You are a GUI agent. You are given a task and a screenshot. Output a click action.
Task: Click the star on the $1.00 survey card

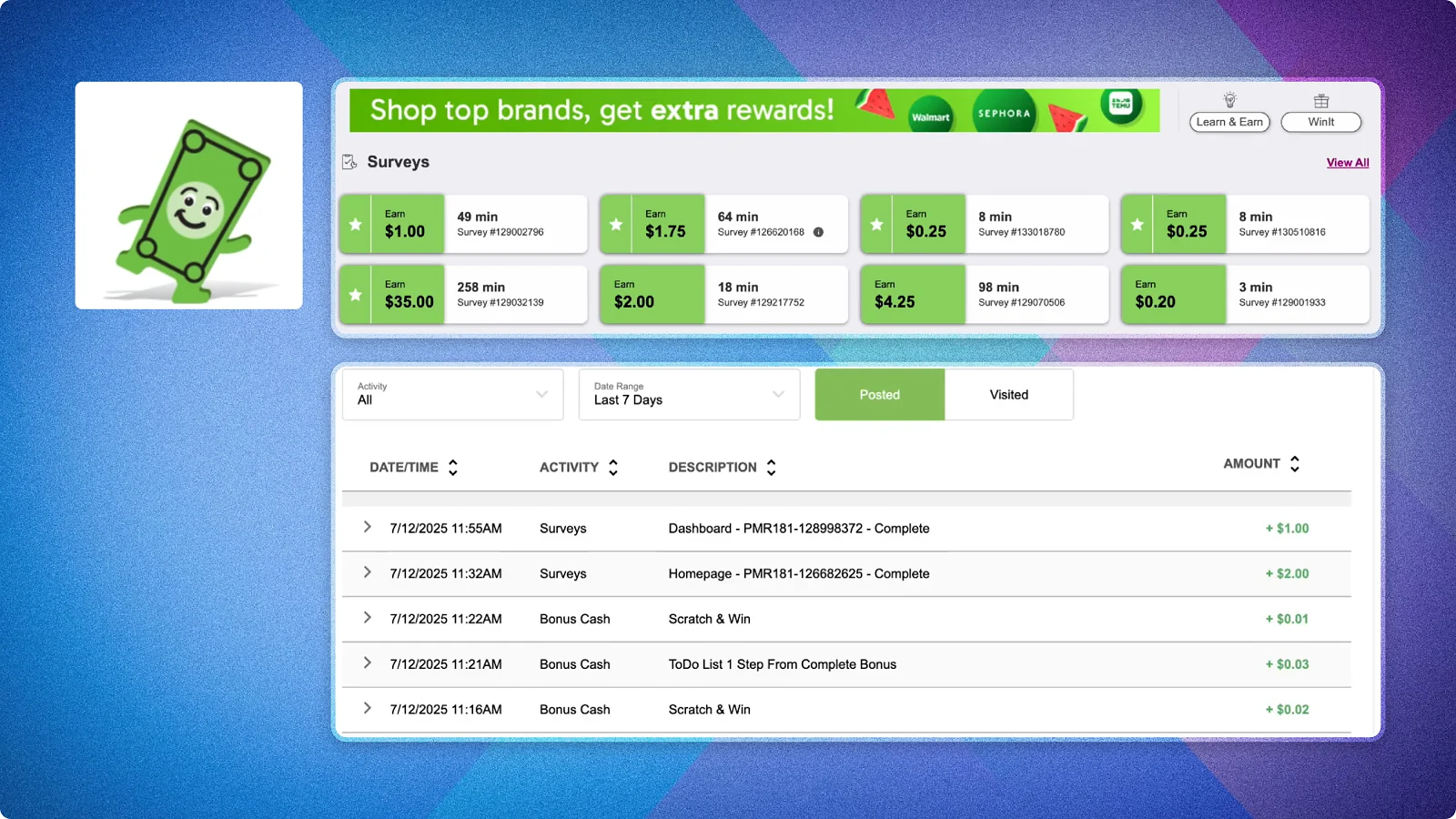(x=356, y=224)
